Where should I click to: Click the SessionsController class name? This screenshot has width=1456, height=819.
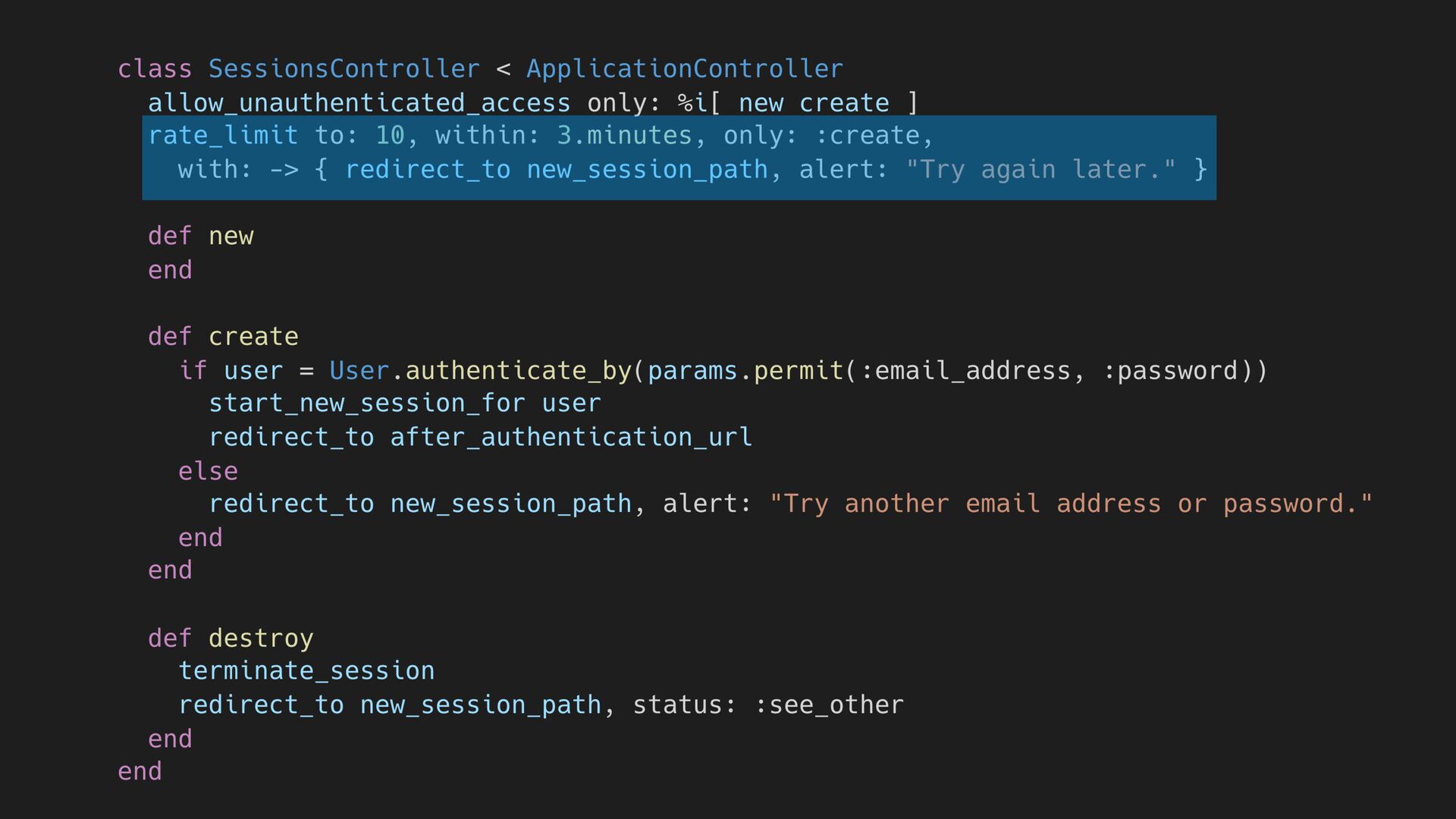coord(344,69)
